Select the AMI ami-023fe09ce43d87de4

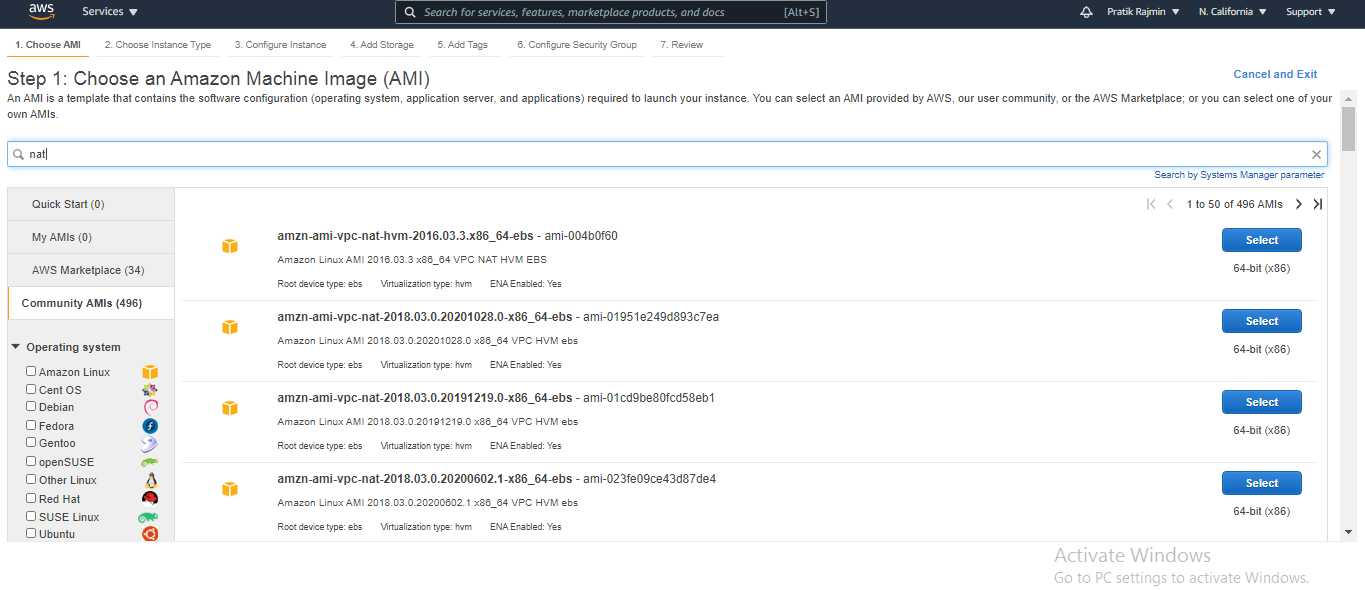click(x=1262, y=483)
